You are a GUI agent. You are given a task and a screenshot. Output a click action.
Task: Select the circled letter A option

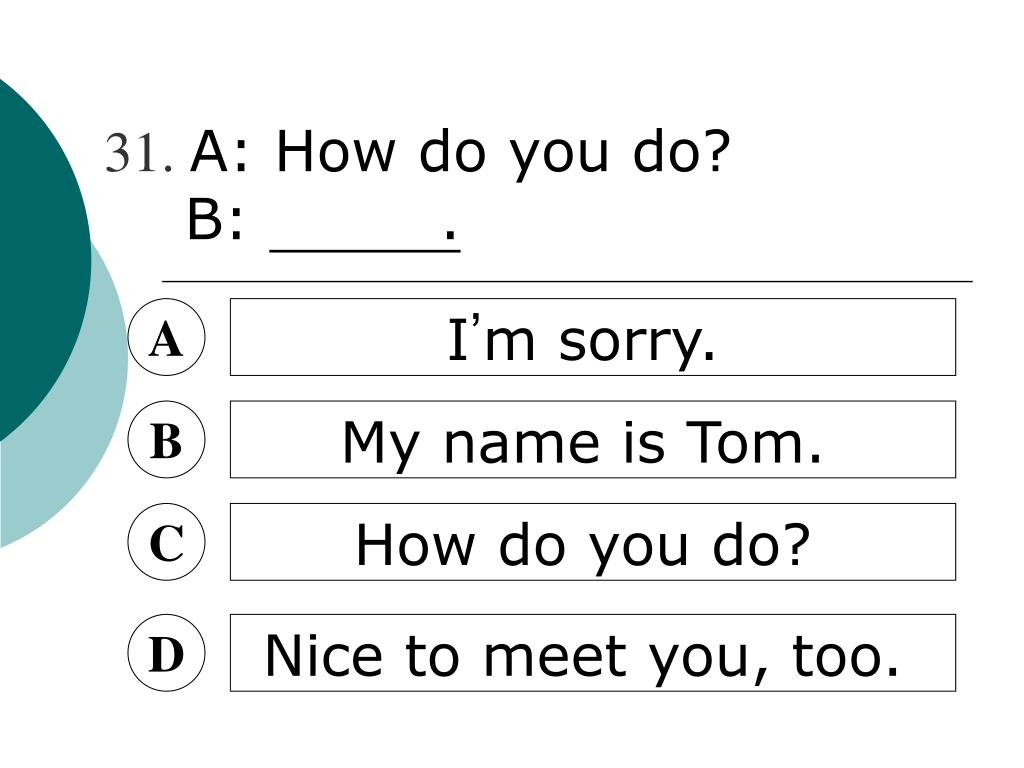pos(167,337)
